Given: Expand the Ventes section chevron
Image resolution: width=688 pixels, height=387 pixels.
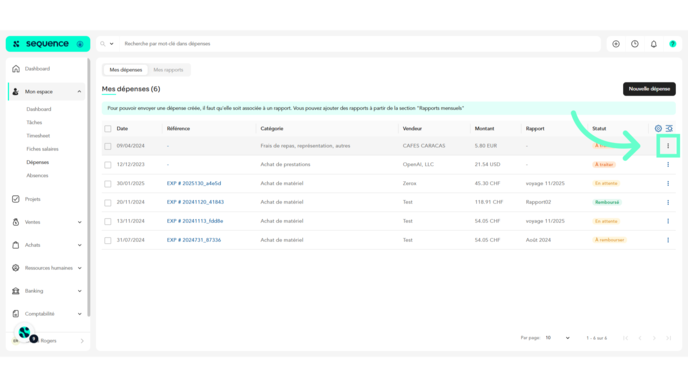Looking at the screenshot, I should [79, 222].
